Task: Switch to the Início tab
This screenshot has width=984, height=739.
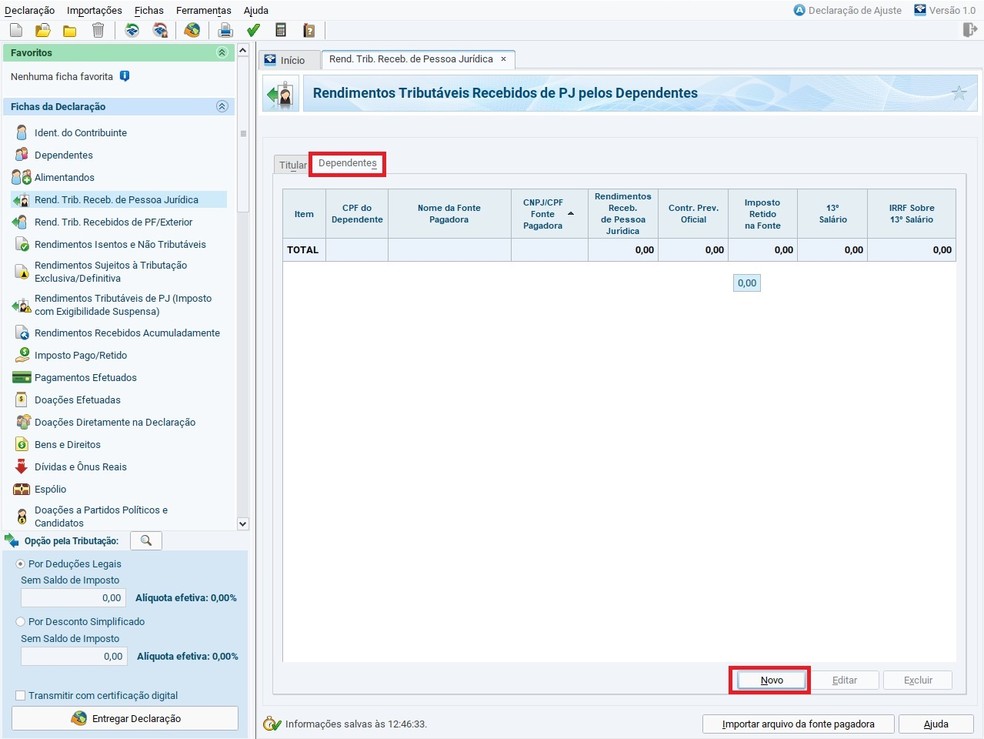Action: 289,60
